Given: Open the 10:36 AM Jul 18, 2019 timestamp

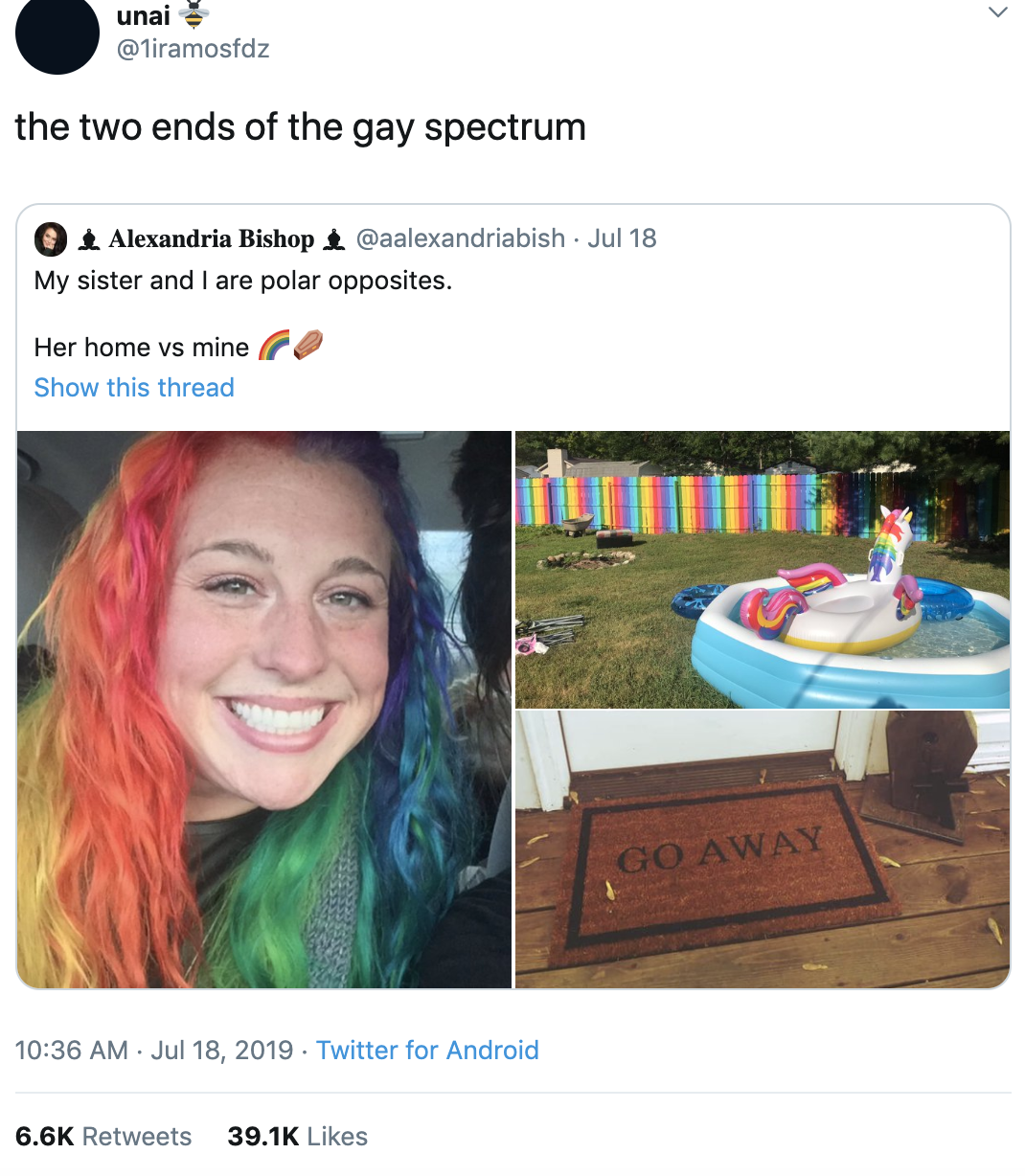Looking at the screenshot, I should coord(154,1051).
